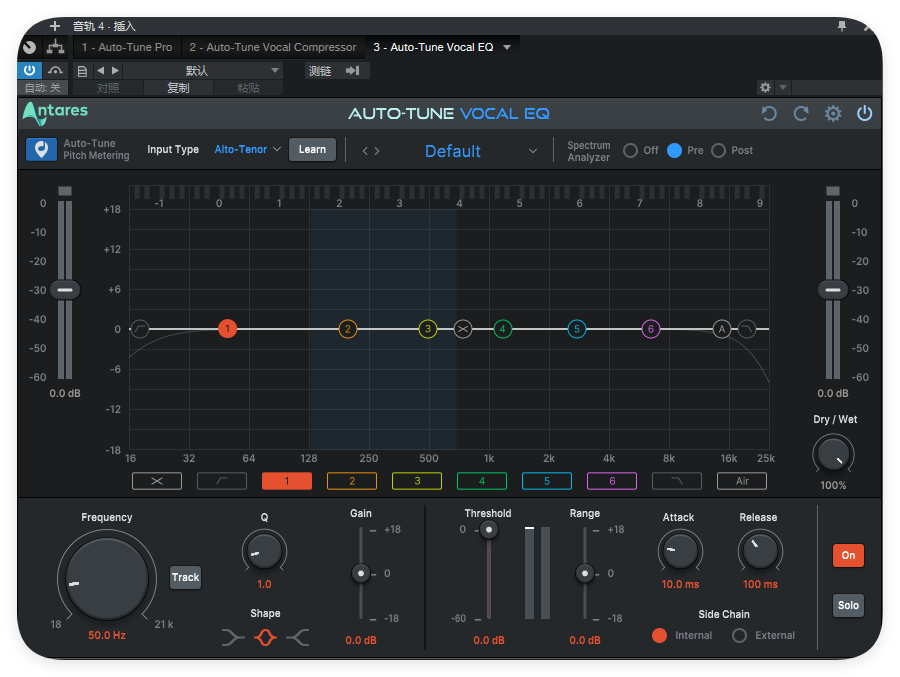This screenshot has width=900, height=677.
Task: Click 测链 sidechain button
Action: pyautogui.click(x=320, y=71)
